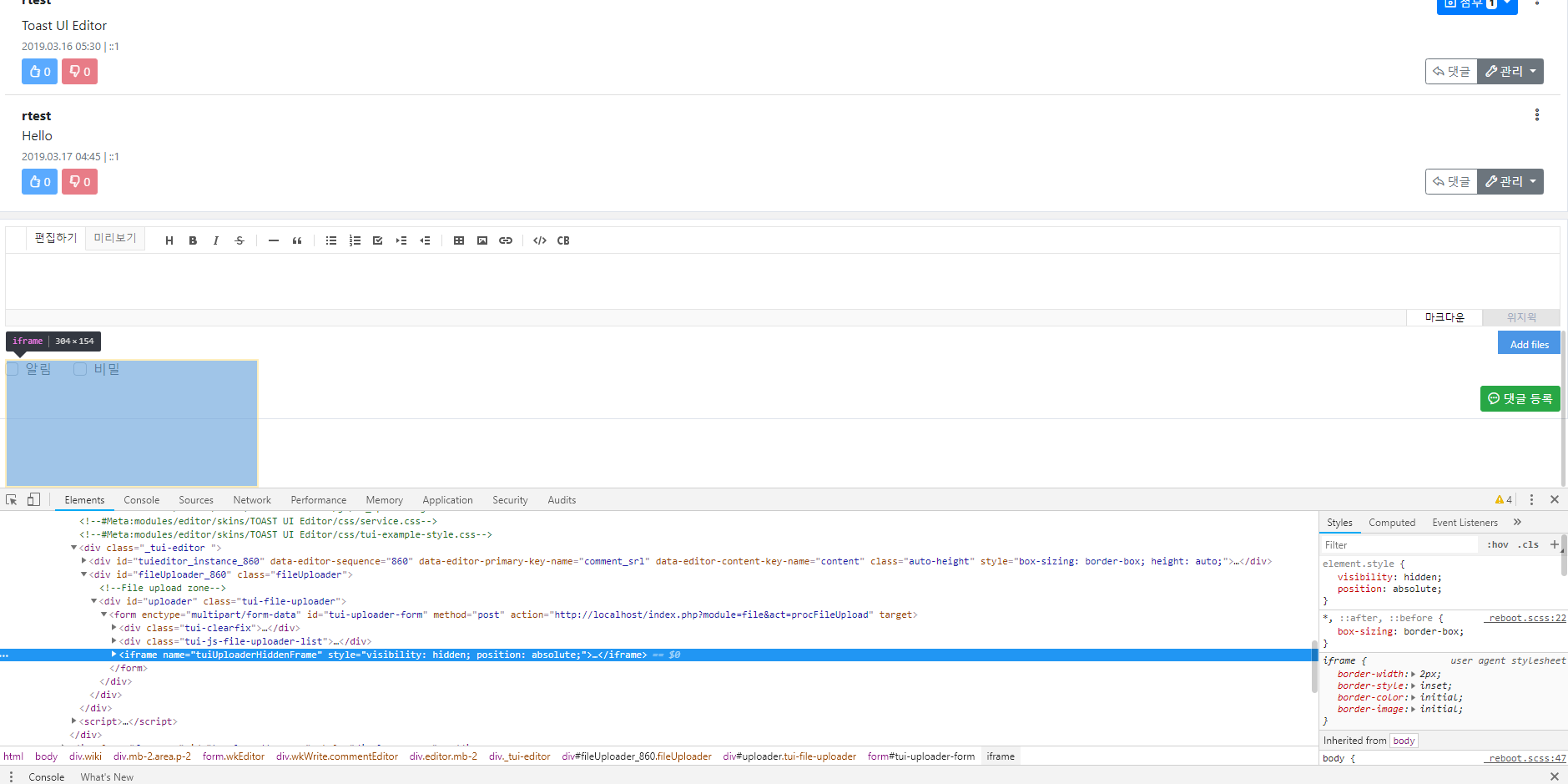Insert a hyperlink

click(506, 240)
